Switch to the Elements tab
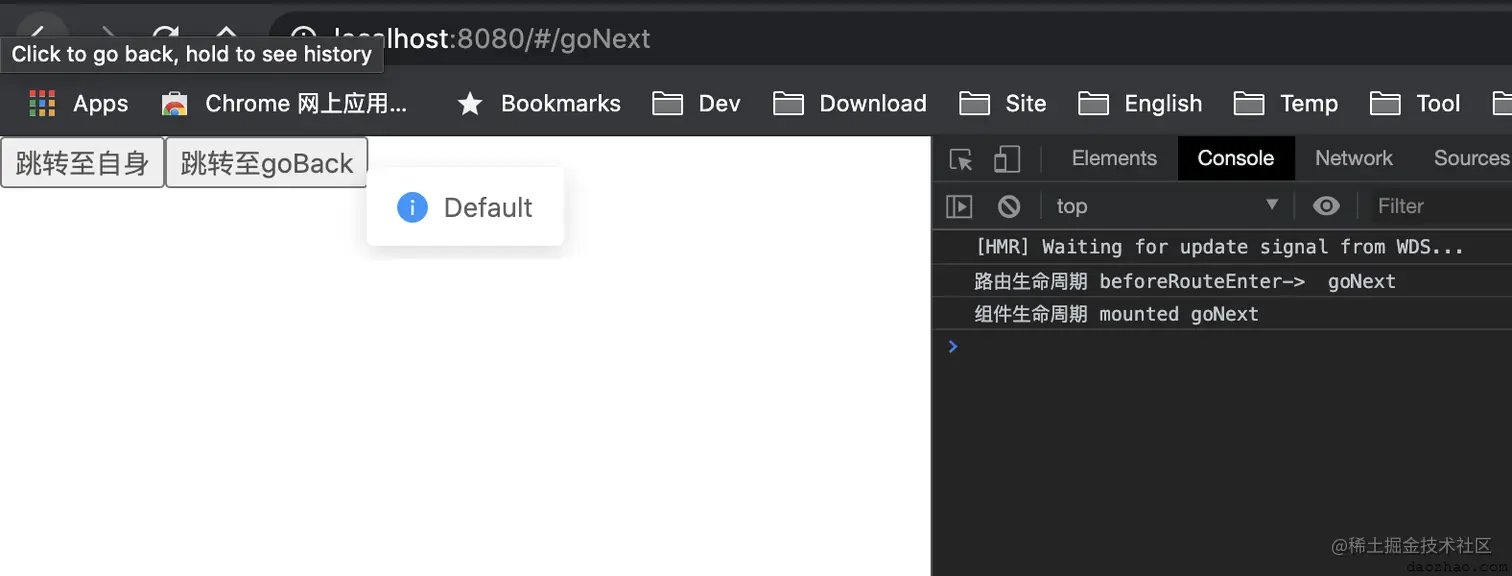The height and width of the screenshot is (576, 1512). pyautogui.click(x=1114, y=158)
